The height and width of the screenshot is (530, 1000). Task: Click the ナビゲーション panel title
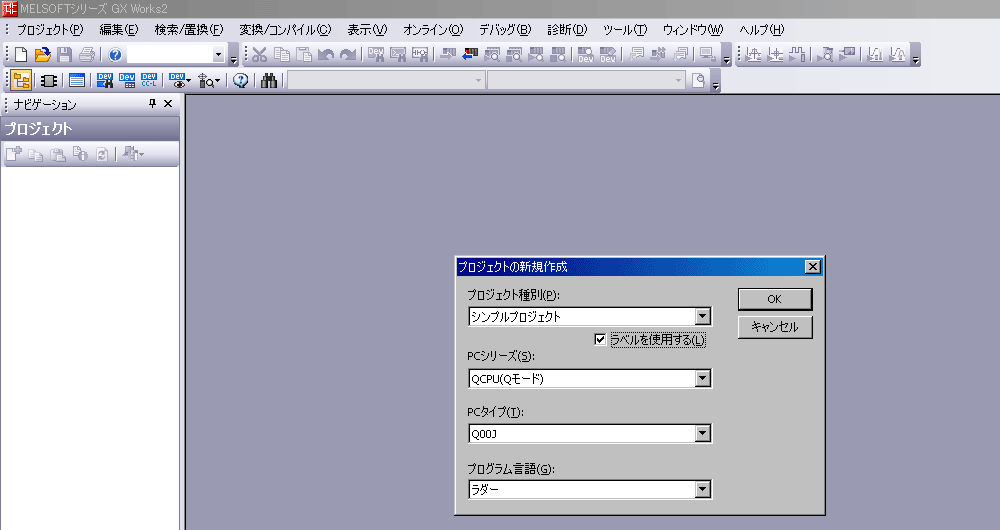tap(45, 105)
